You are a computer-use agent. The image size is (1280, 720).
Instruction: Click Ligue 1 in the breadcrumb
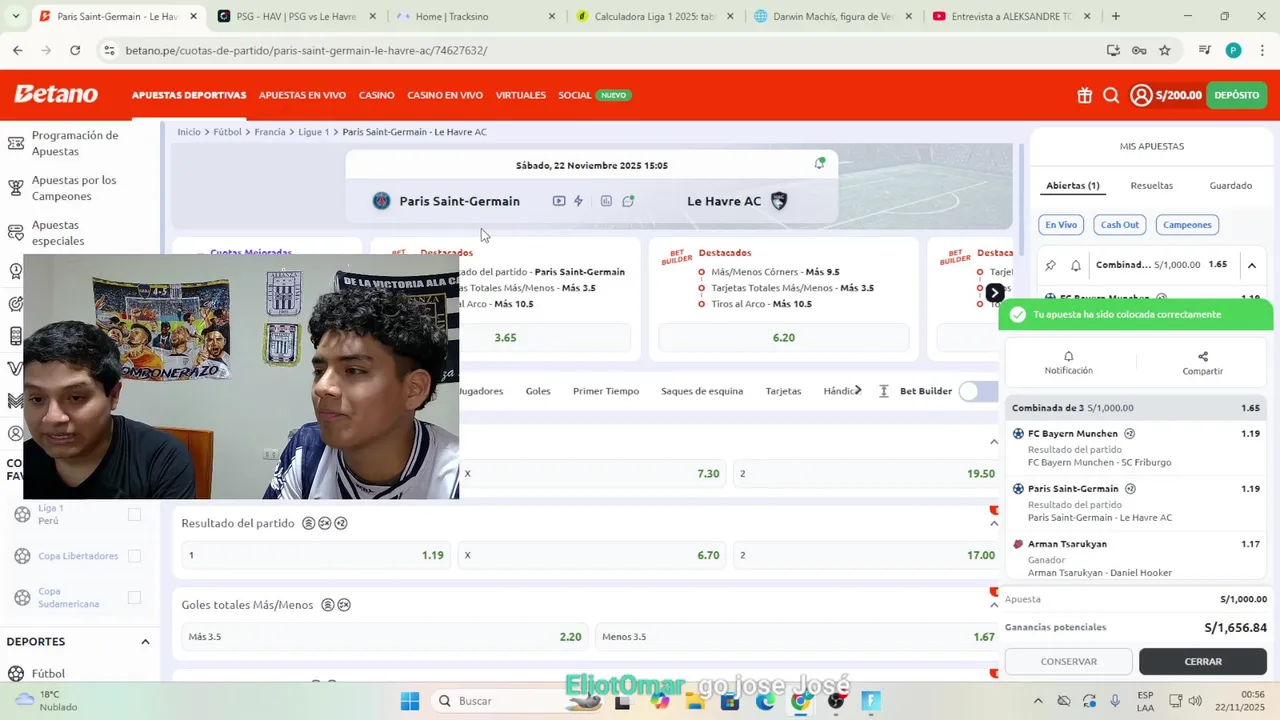tap(313, 132)
